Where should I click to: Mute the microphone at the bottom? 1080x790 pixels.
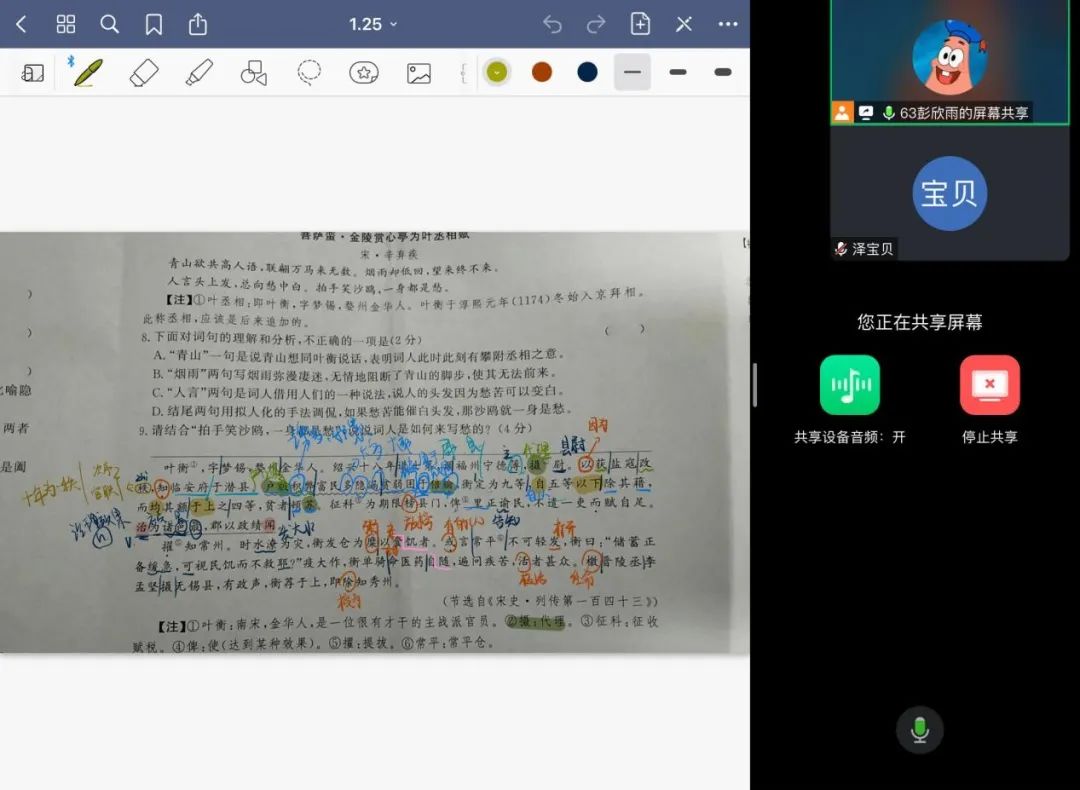pyautogui.click(x=920, y=730)
